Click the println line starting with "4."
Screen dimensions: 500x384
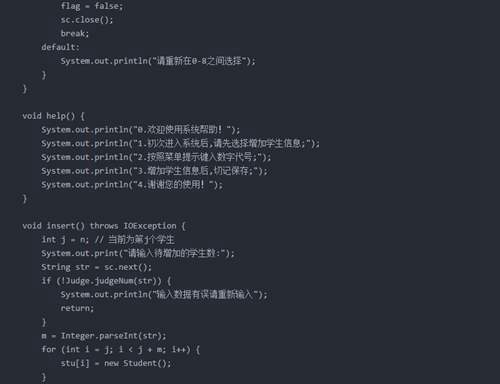(x=132, y=185)
